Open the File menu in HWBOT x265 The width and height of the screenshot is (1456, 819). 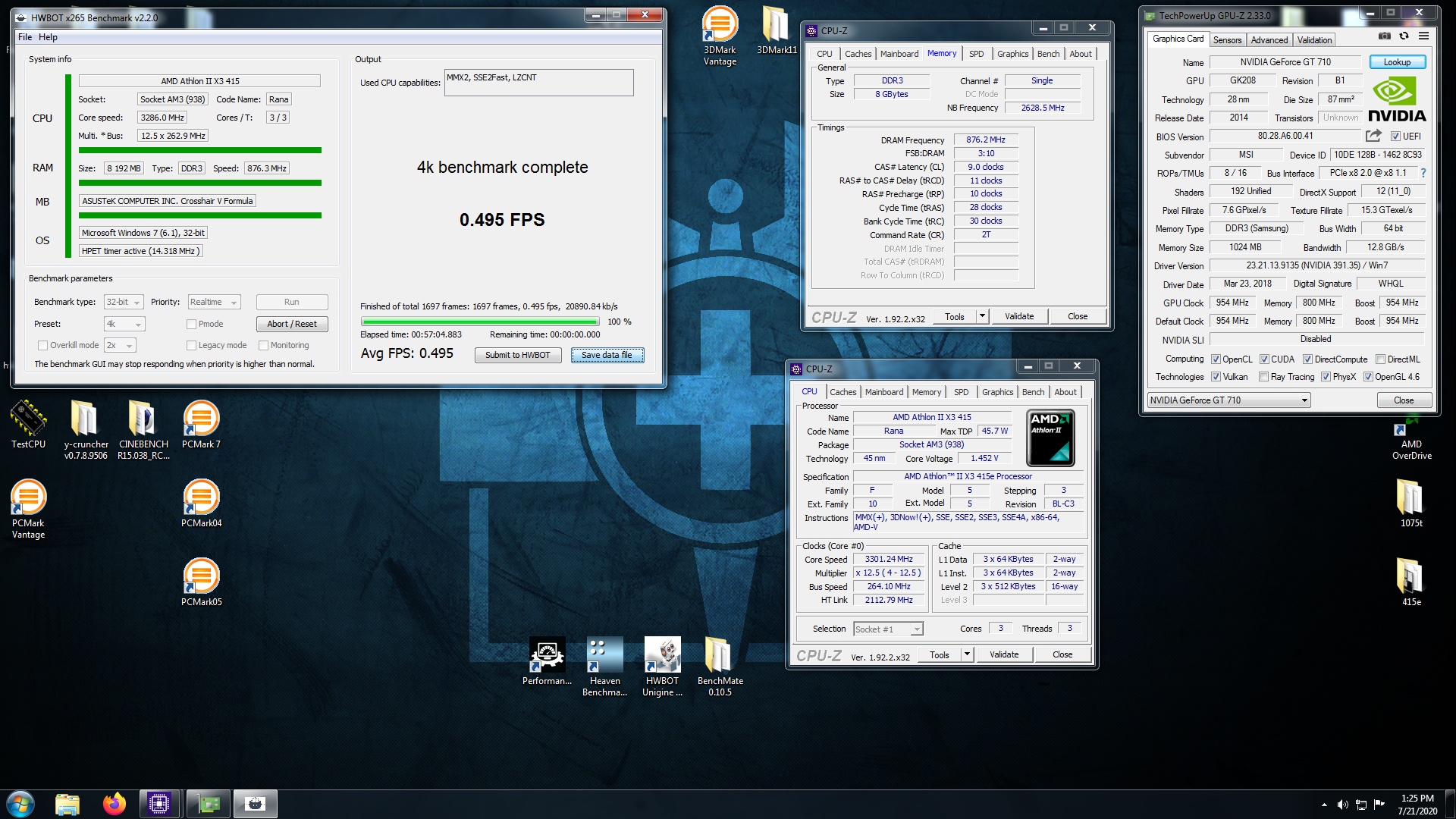tap(25, 37)
